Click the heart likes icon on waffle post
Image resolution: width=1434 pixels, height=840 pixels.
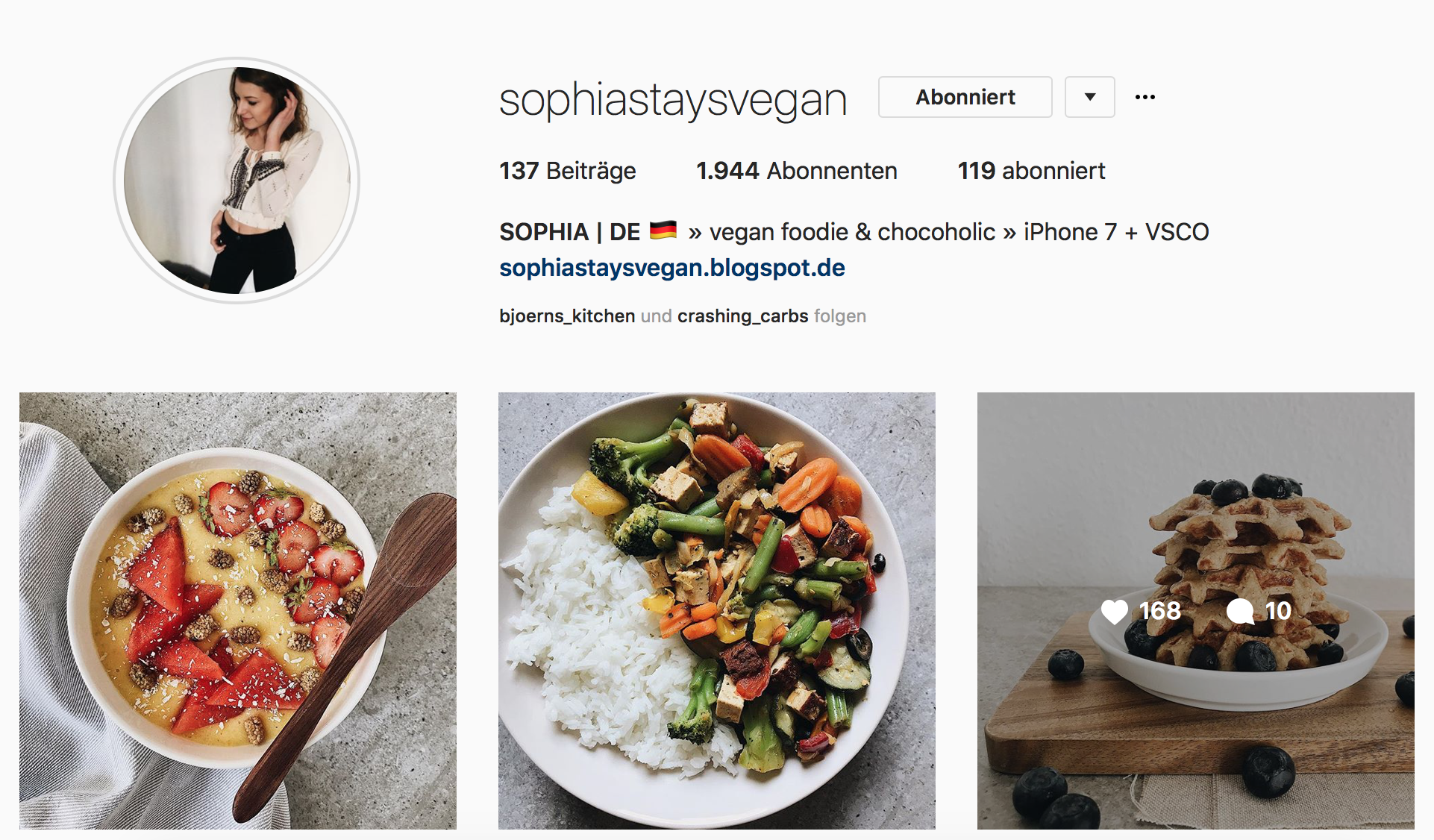1115,611
